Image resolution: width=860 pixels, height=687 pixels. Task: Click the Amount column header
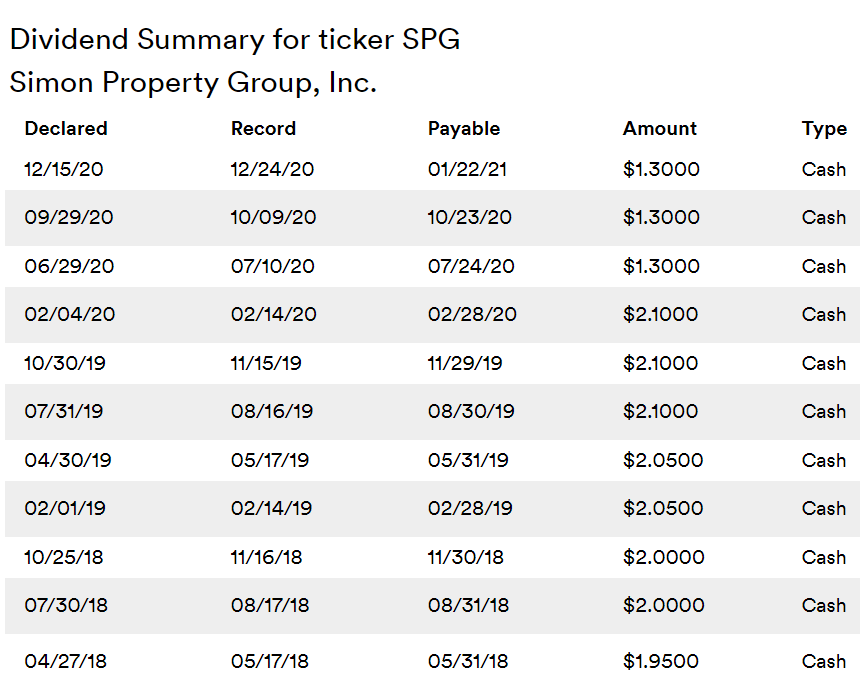click(660, 129)
